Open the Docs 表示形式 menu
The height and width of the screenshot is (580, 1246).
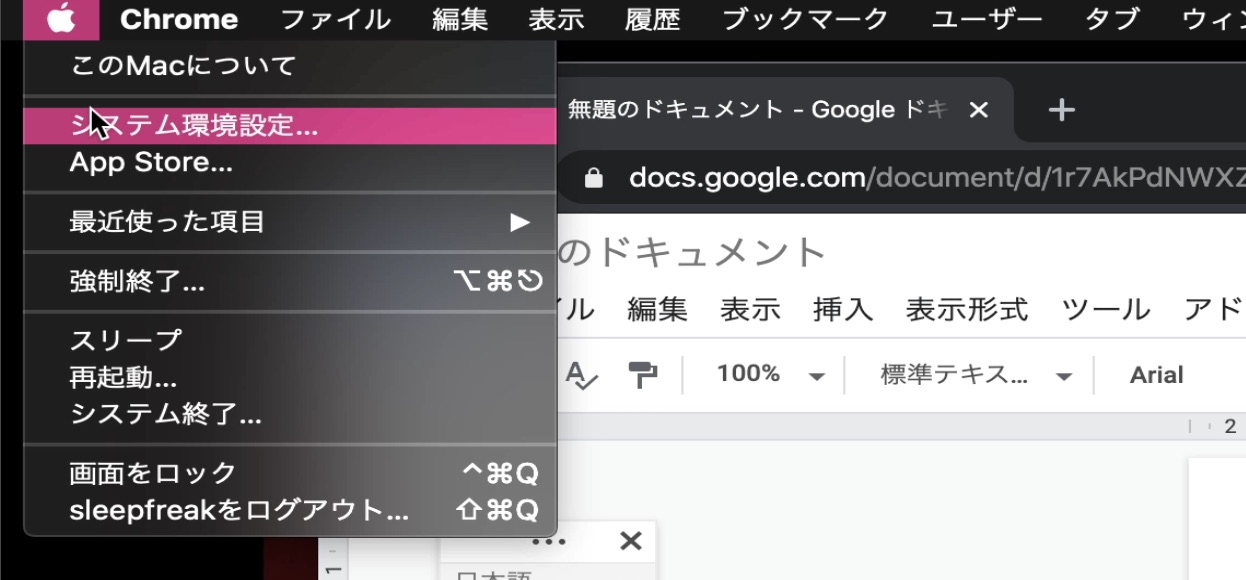[967, 310]
